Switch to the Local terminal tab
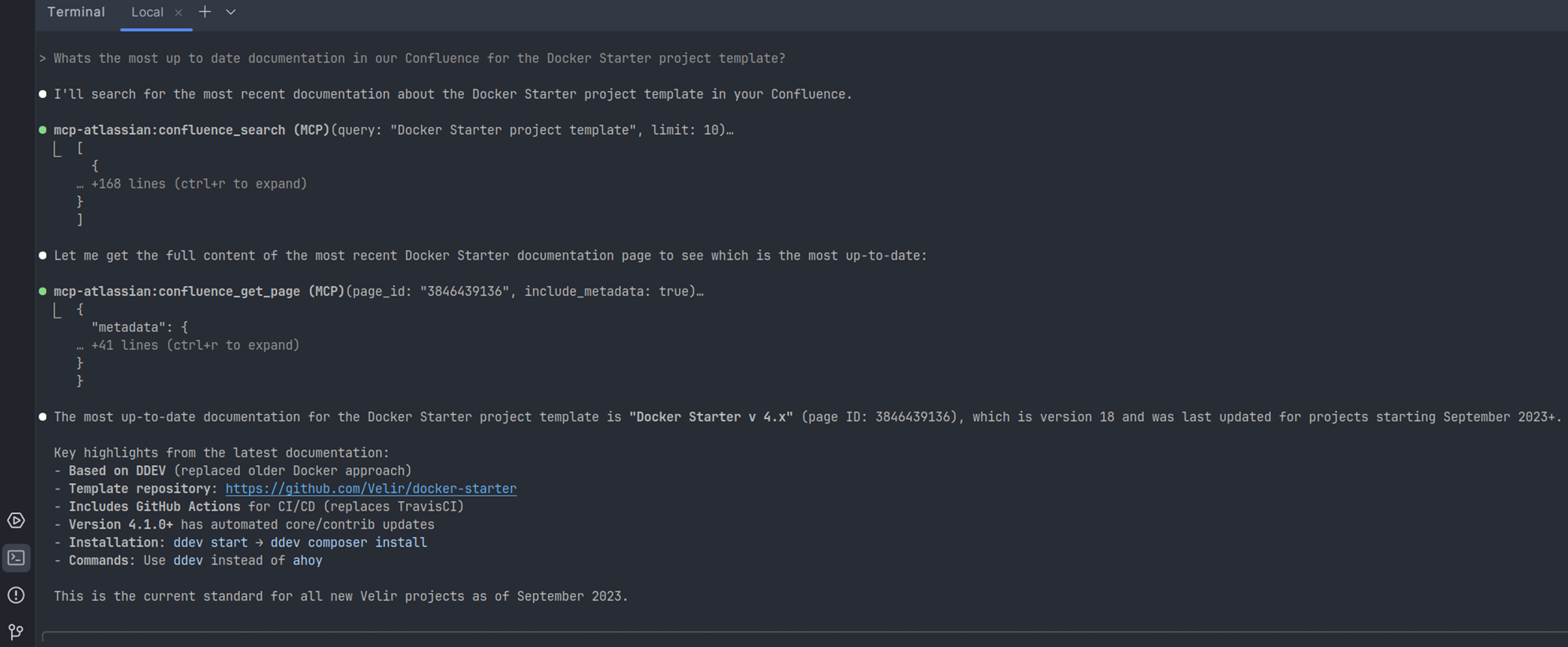 point(147,13)
